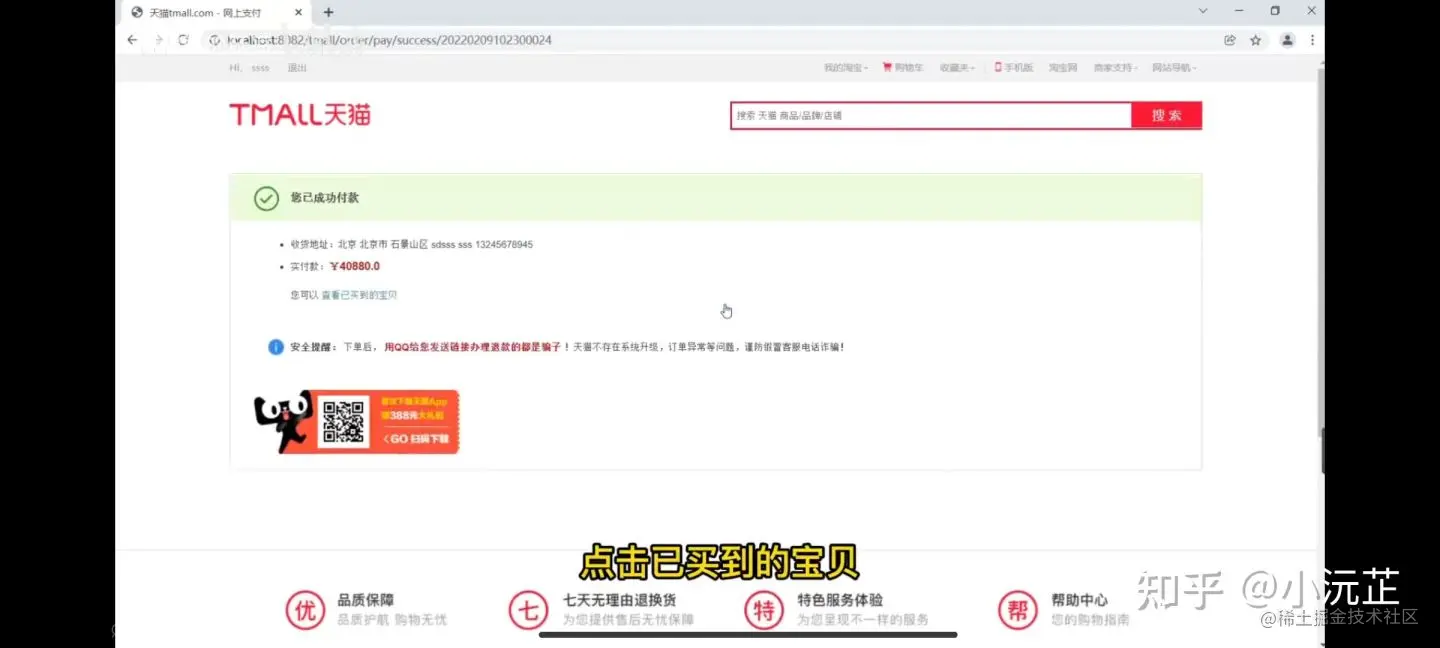Click the red scam warning text

coord(473,347)
